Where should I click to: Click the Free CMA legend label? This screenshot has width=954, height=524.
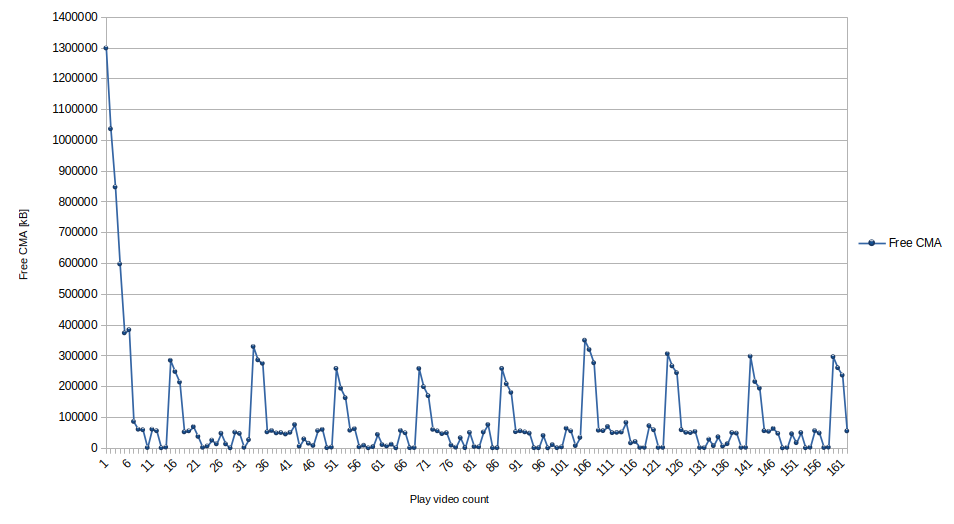pos(915,243)
